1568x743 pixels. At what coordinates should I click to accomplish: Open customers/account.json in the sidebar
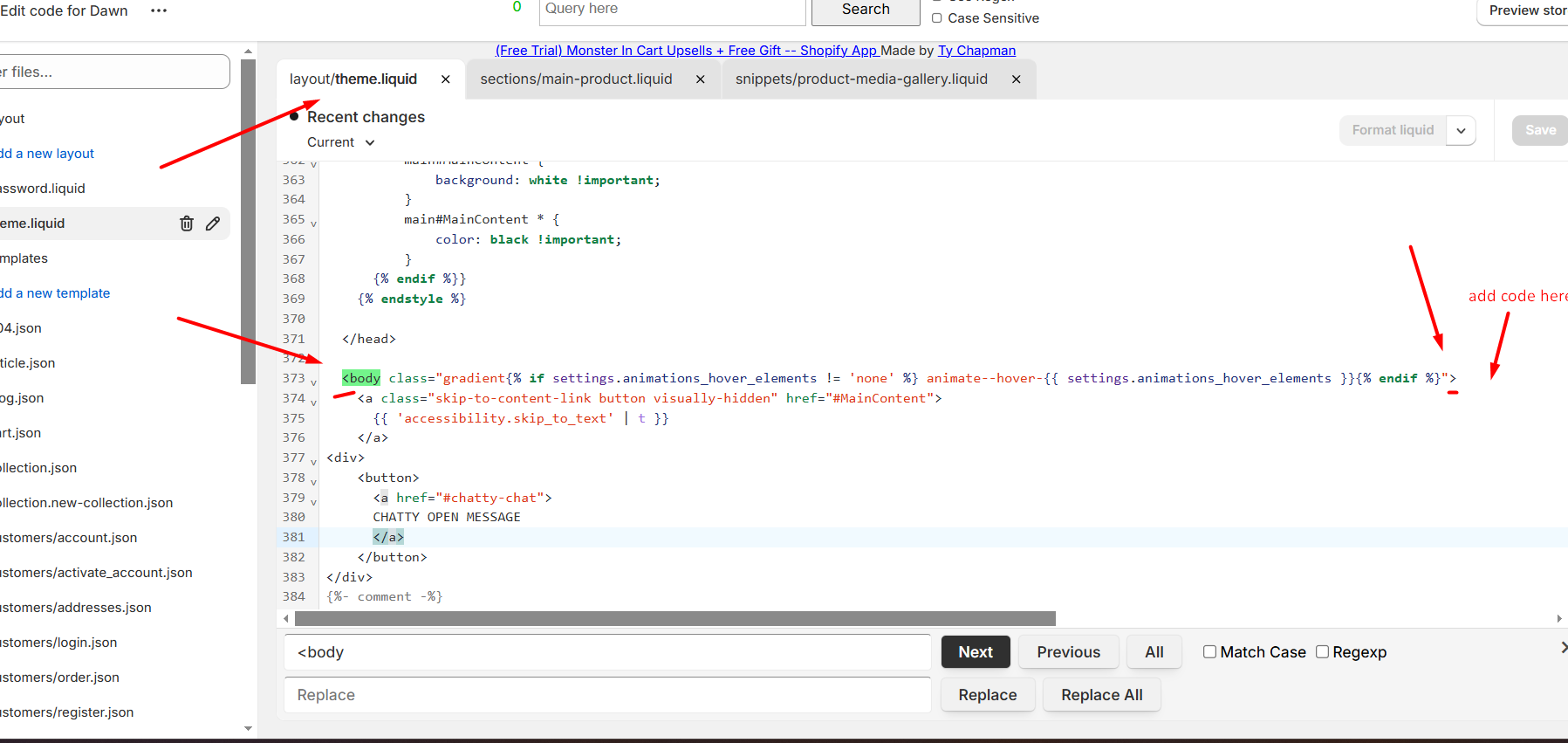point(69,538)
